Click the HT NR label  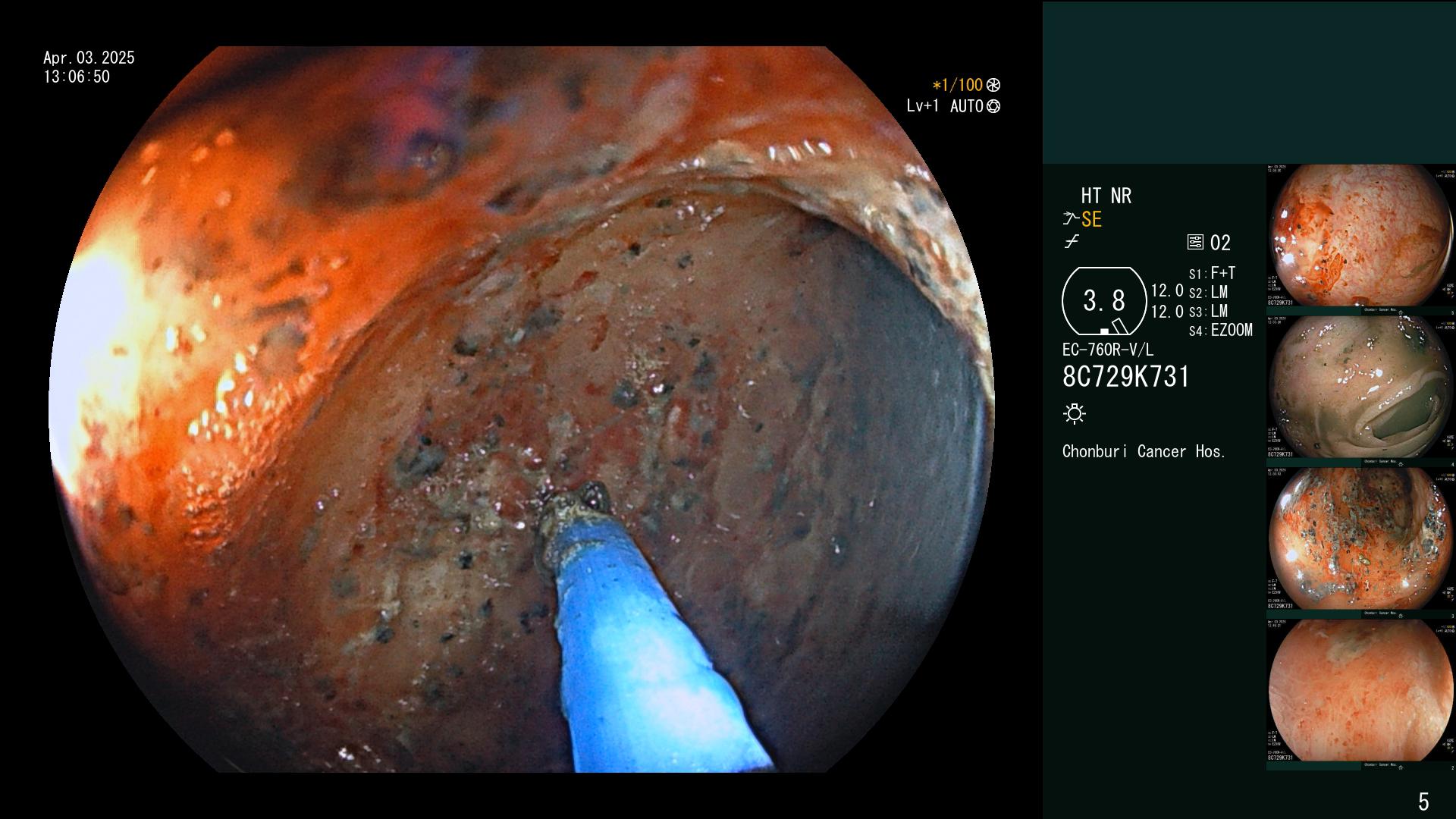click(1106, 196)
